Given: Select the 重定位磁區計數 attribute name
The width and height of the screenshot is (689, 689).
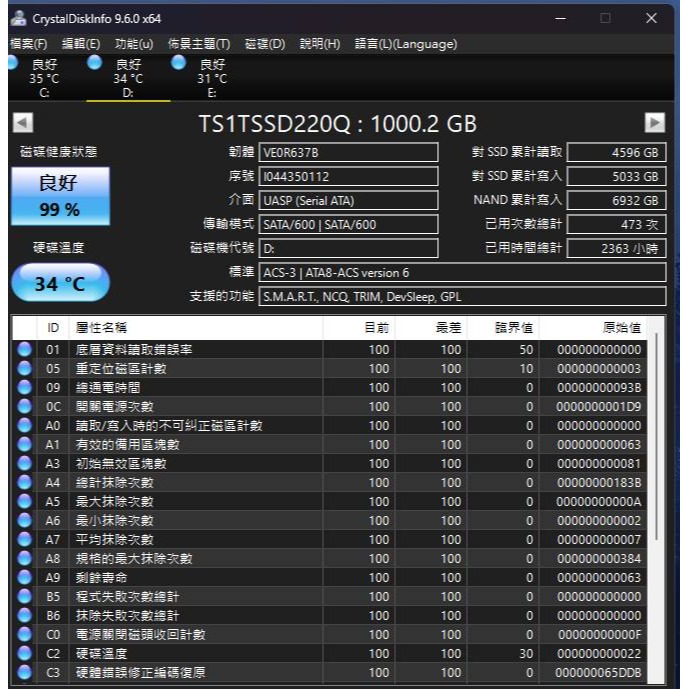Looking at the screenshot, I should click(x=121, y=368).
